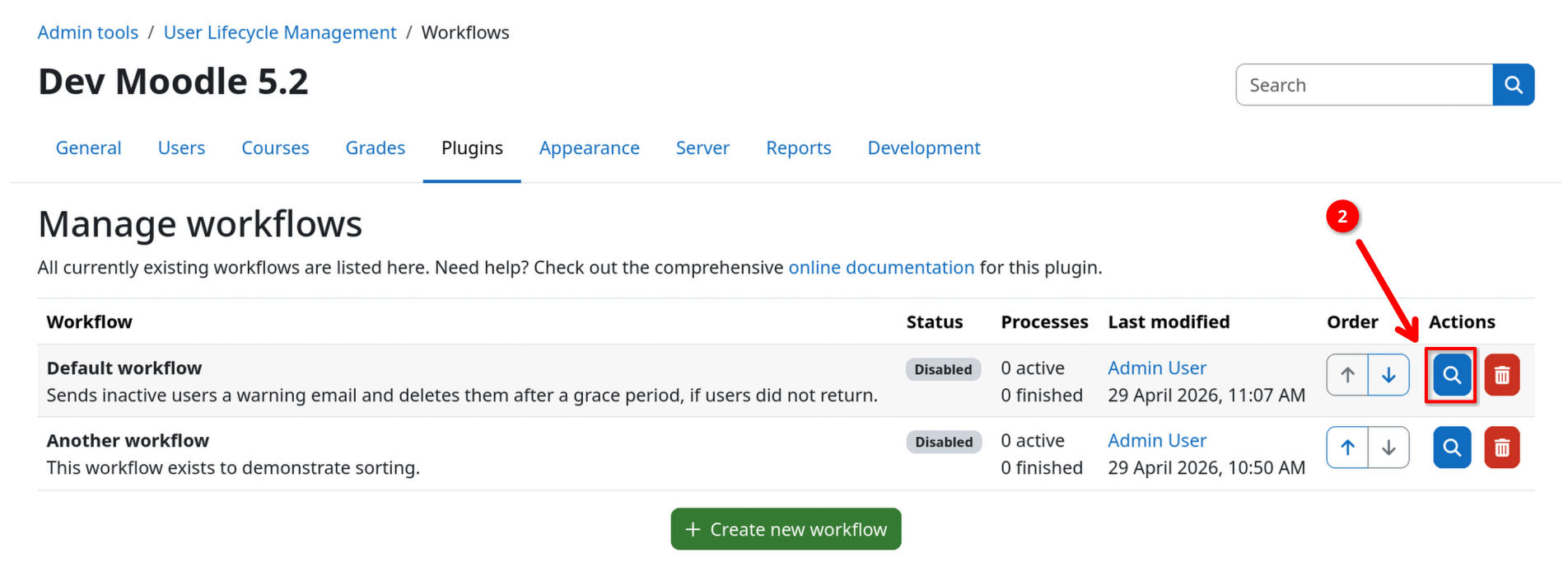The image size is (1568, 567).
Task: Open the Reports tab
Action: coord(798,148)
